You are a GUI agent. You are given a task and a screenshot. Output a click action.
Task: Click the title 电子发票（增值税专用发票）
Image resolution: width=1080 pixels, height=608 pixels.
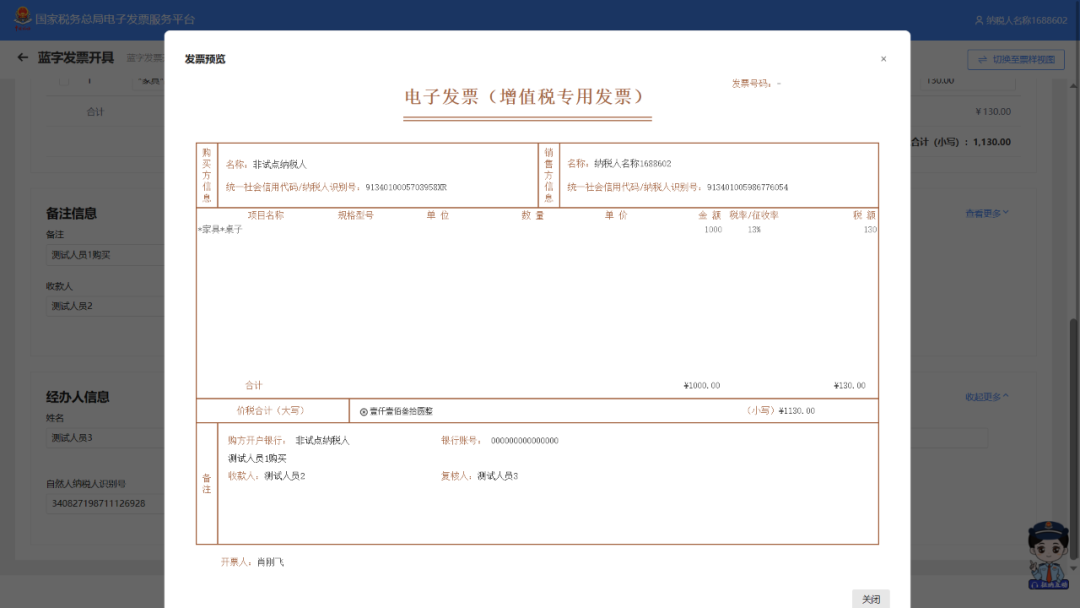[527, 96]
